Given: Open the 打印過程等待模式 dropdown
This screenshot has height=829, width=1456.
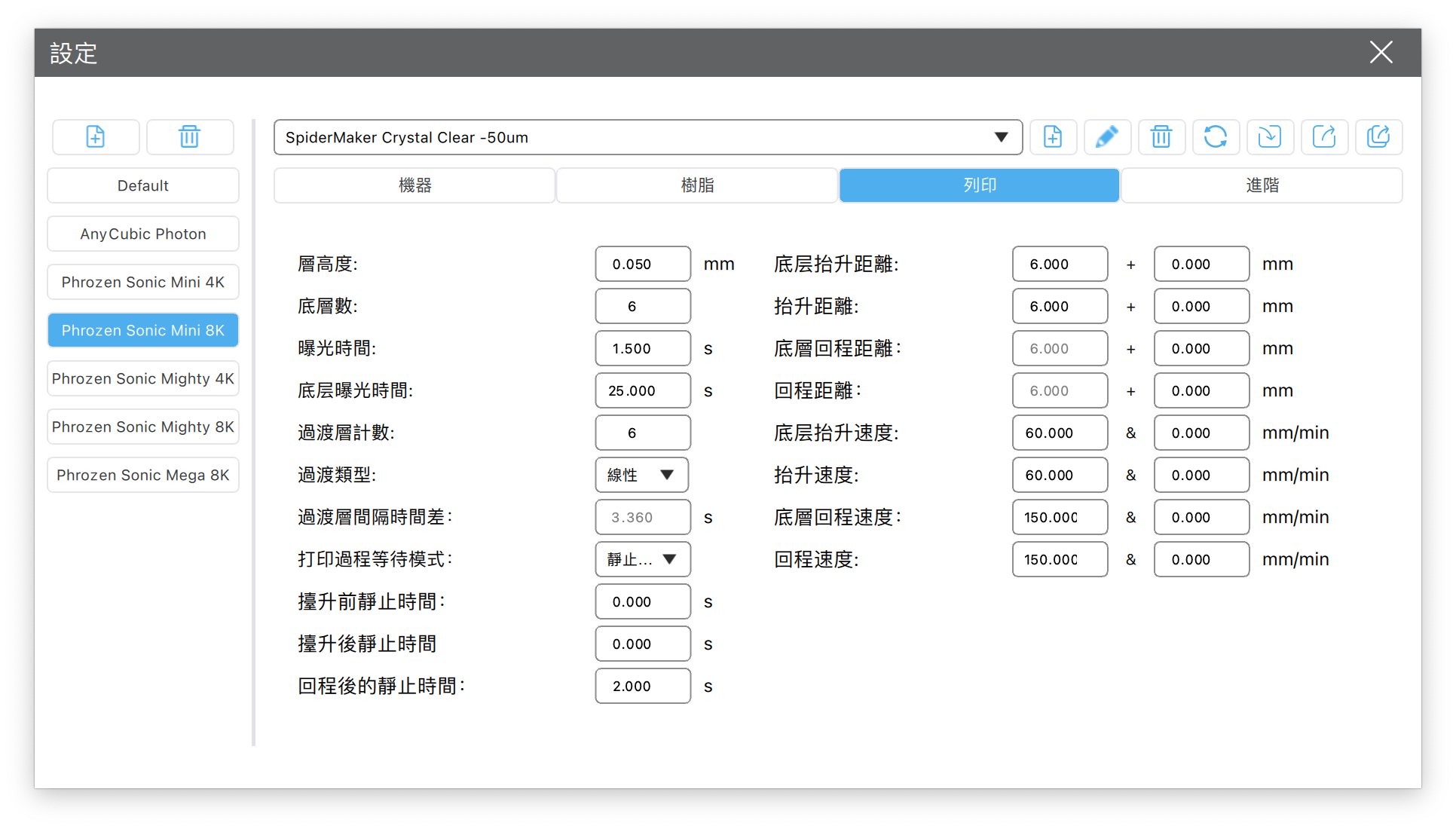Looking at the screenshot, I should point(642,559).
